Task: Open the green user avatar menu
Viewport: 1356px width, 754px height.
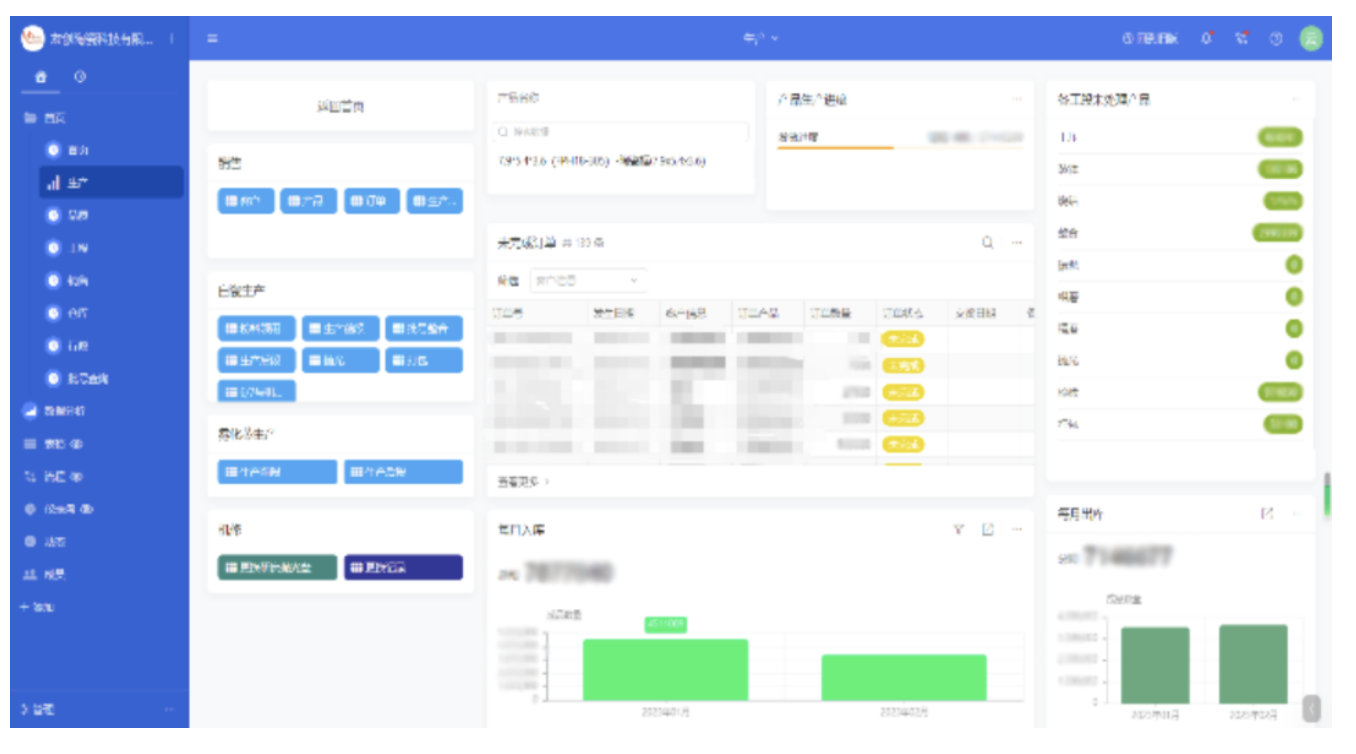Action: 1311,38
